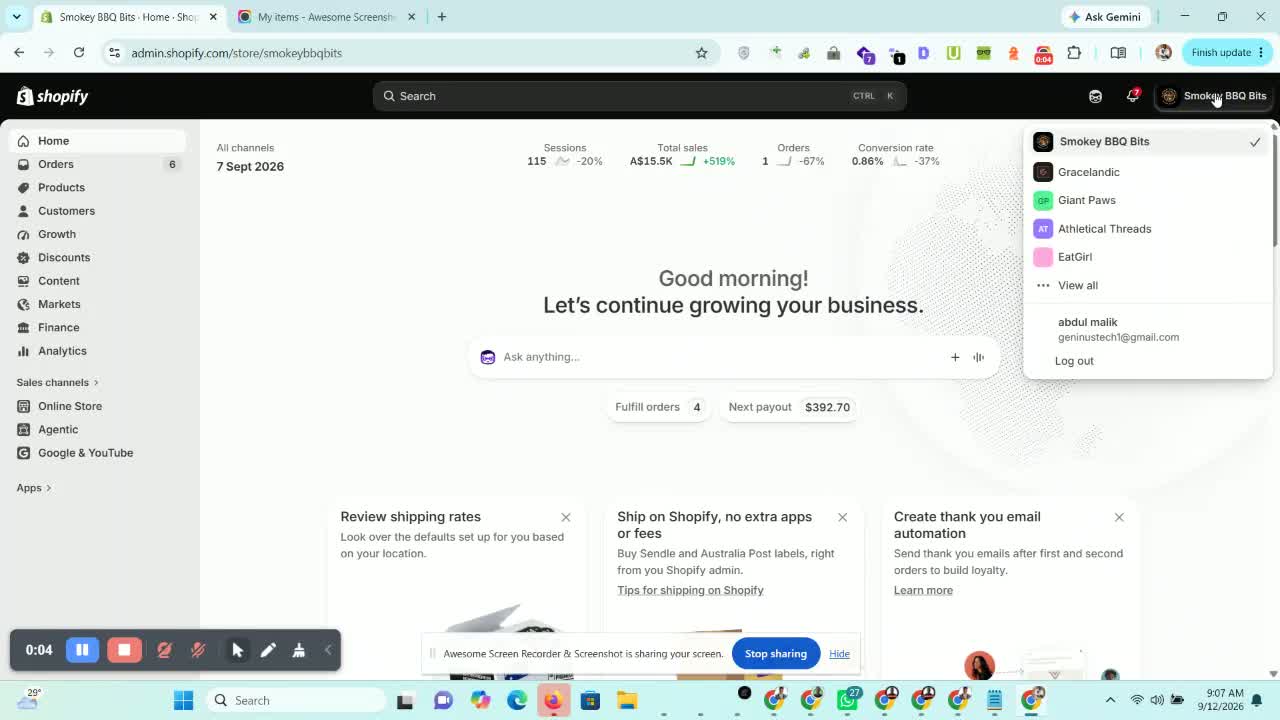Open File Explorer from the taskbar
This screenshot has width=1280, height=720.
click(x=627, y=700)
